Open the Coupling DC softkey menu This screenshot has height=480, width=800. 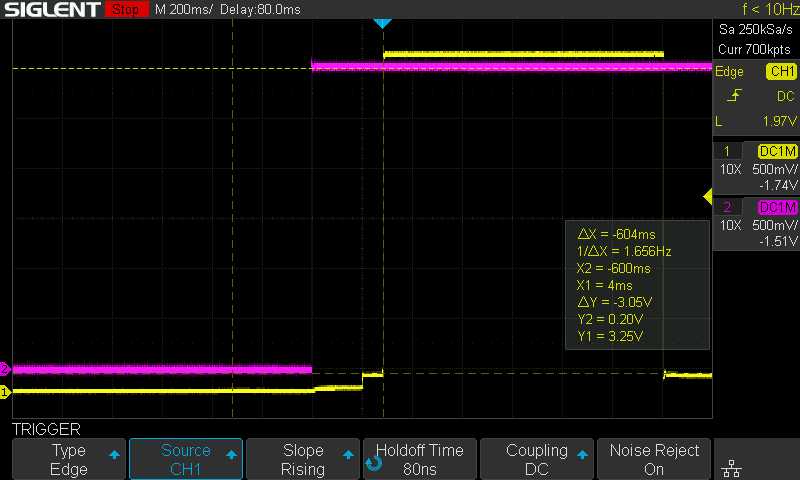tap(537, 459)
